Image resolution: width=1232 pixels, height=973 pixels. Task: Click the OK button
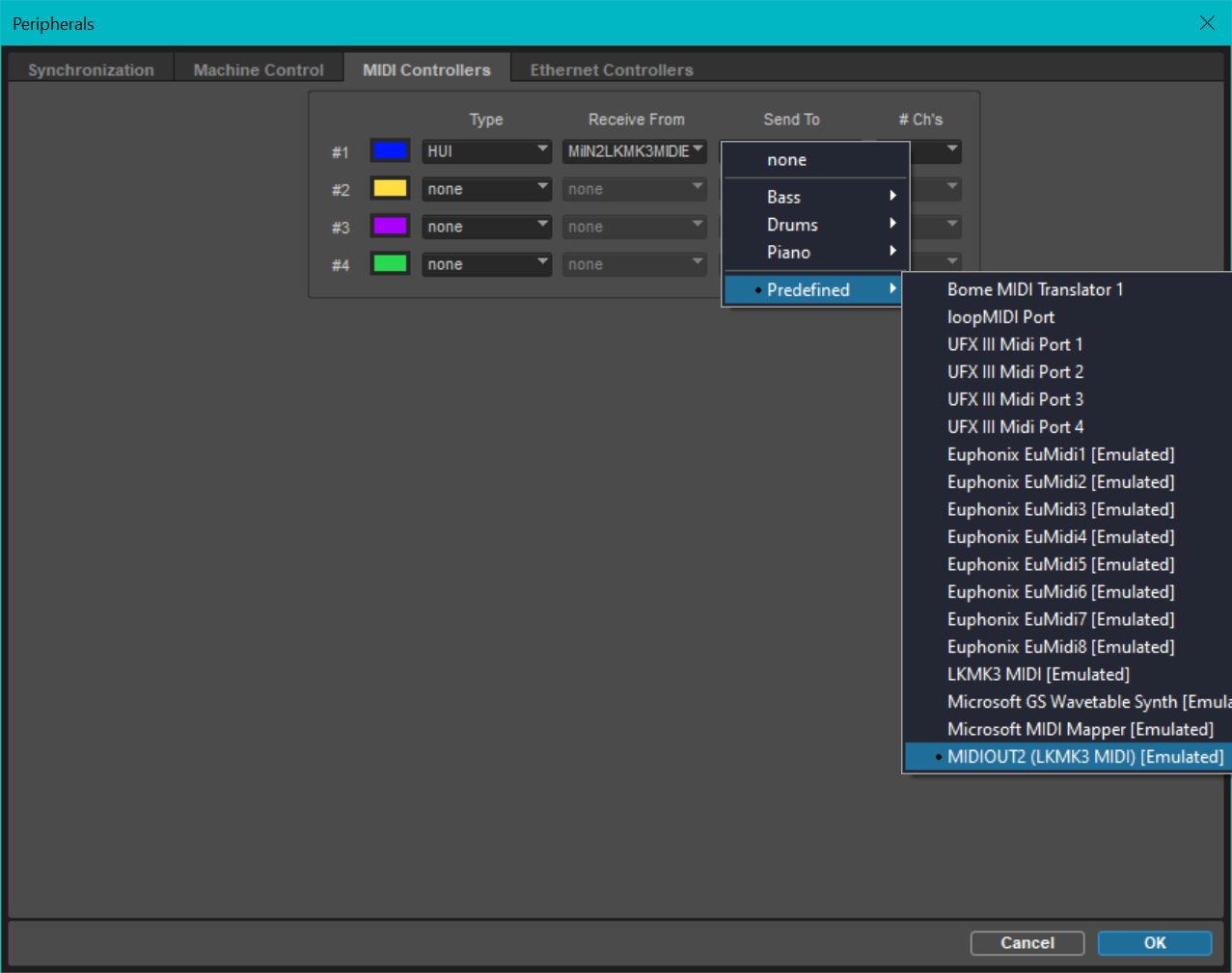[1154, 943]
